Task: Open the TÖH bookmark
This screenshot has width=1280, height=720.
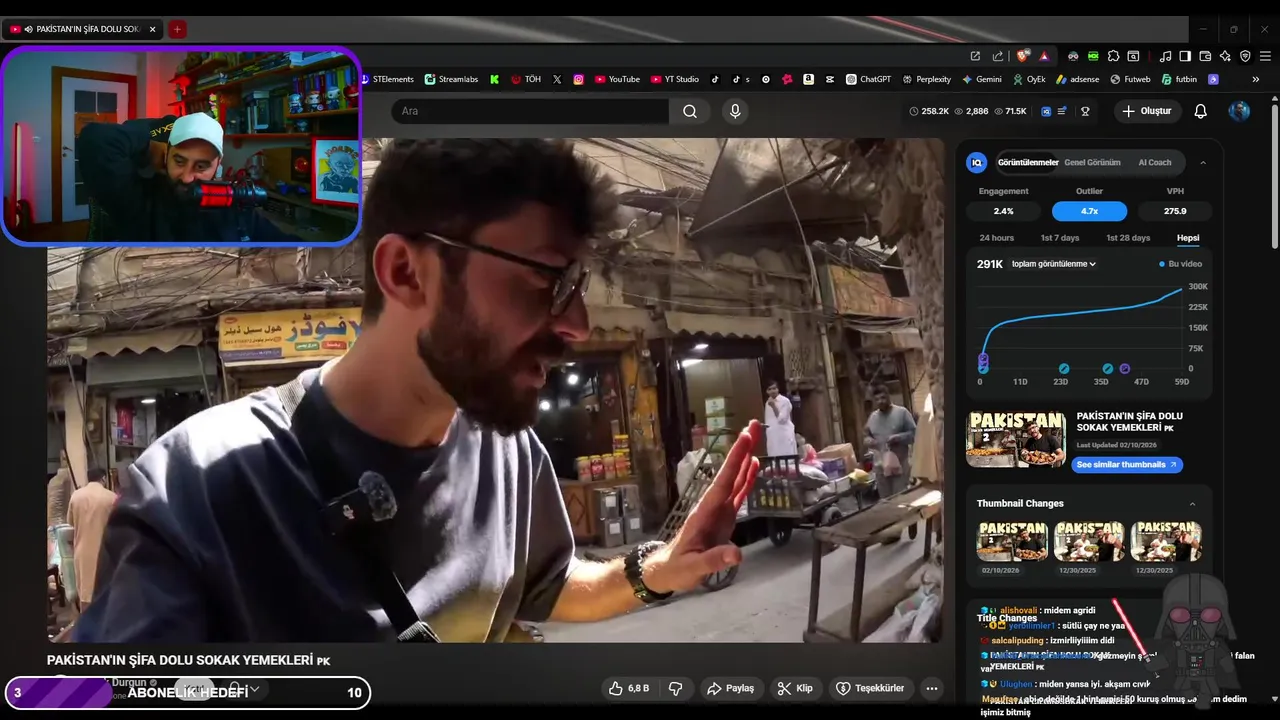Action: point(526,79)
